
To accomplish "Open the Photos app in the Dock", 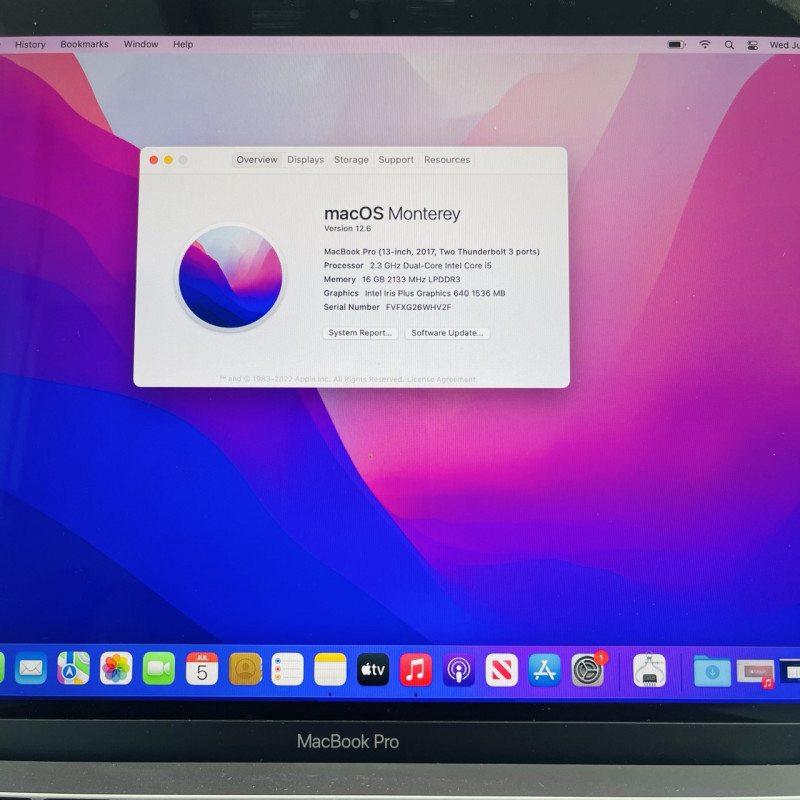I will (x=116, y=668).
